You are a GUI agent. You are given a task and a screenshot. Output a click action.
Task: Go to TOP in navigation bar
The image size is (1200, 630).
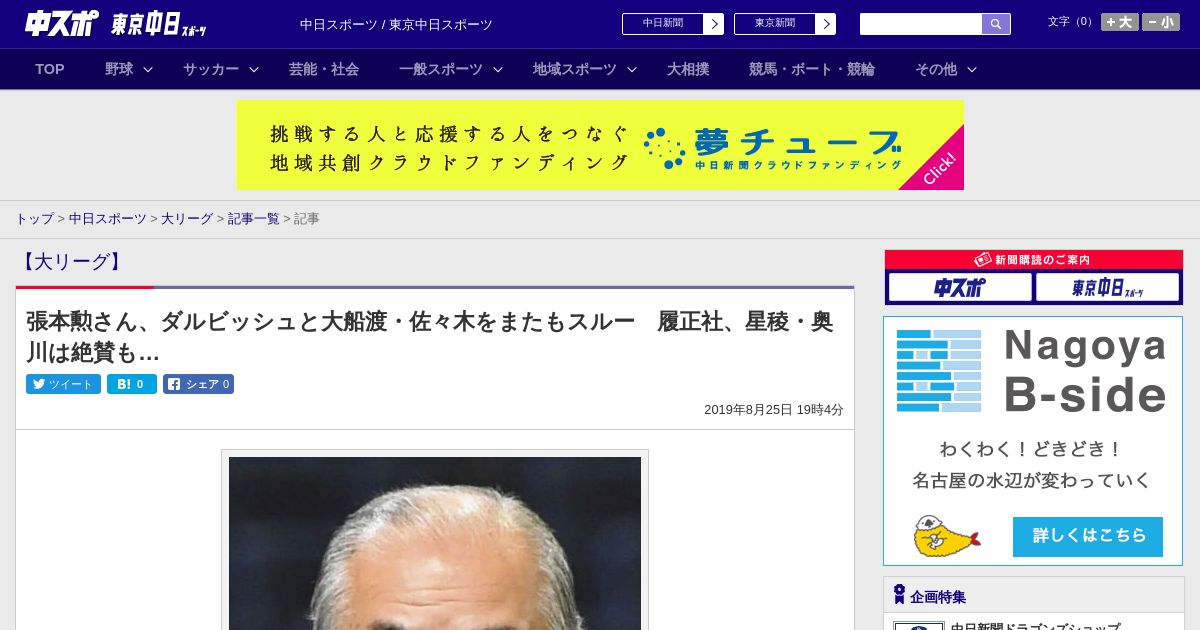coord(50,69)
